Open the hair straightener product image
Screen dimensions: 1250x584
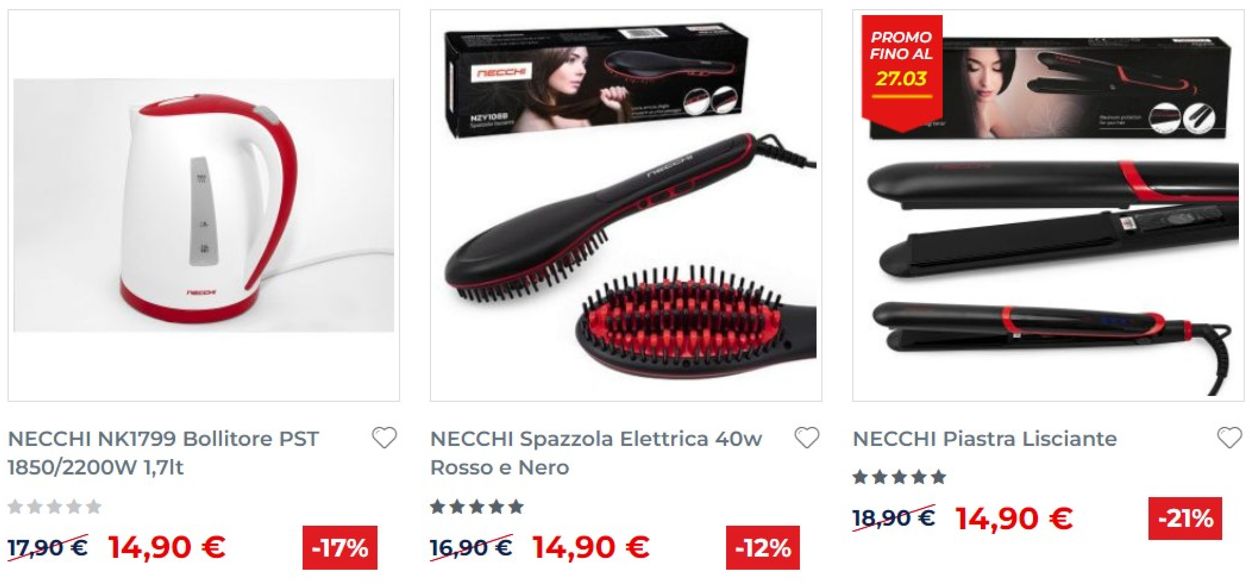[x=1048, y=206]
